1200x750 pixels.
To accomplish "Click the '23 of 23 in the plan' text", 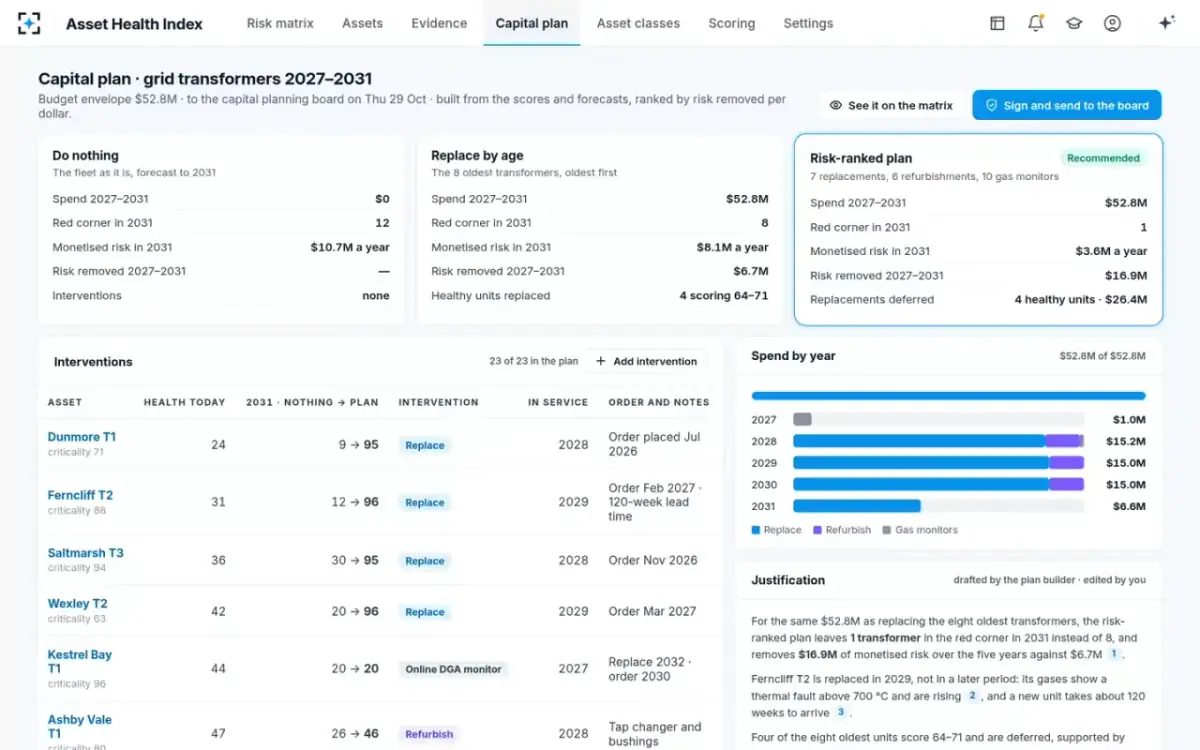I will pos(534,361).
